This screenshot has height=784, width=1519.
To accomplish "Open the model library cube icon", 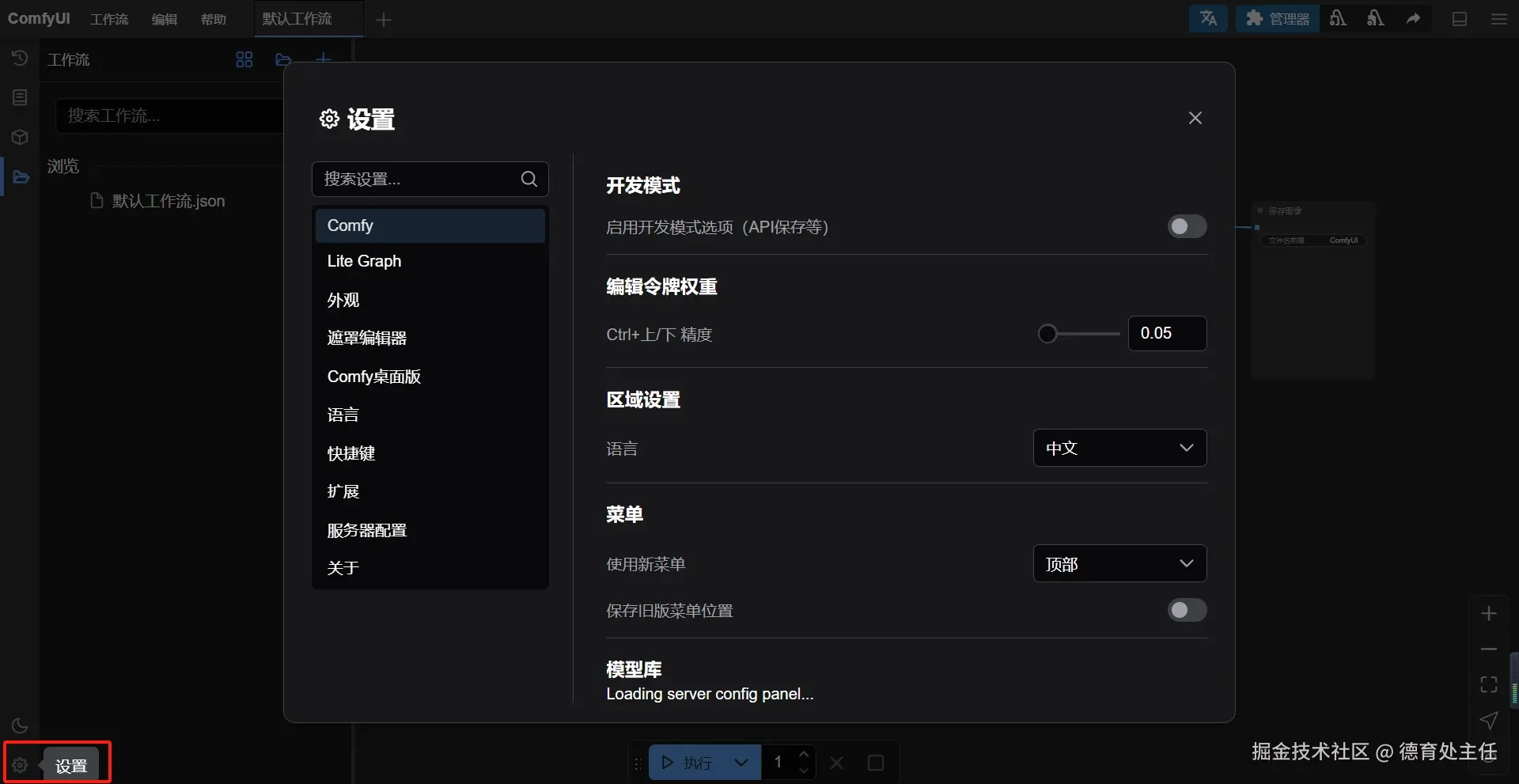I will [x=20, y=137].
